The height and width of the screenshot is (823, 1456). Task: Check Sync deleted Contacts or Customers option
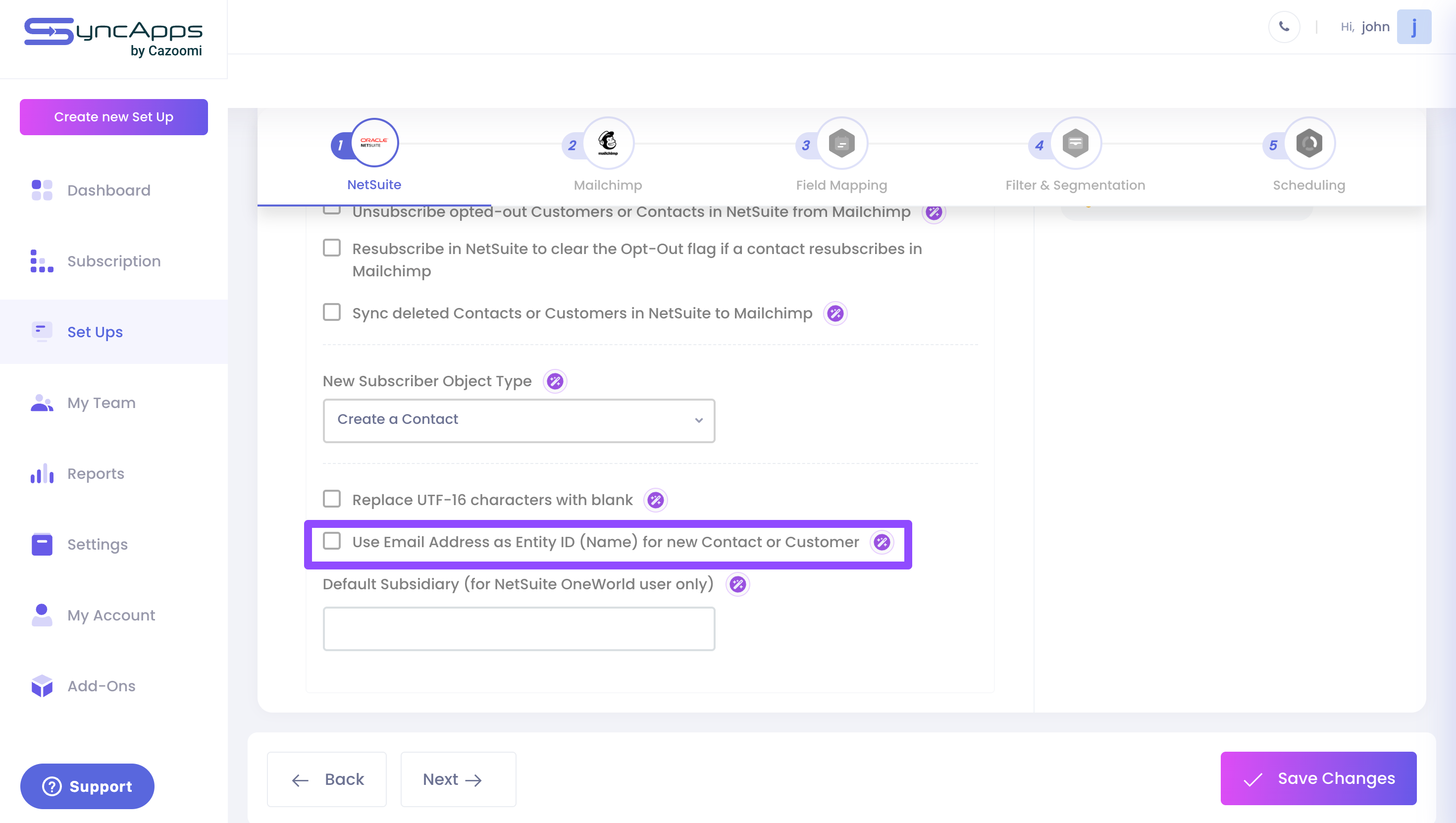tap(332, 312)
